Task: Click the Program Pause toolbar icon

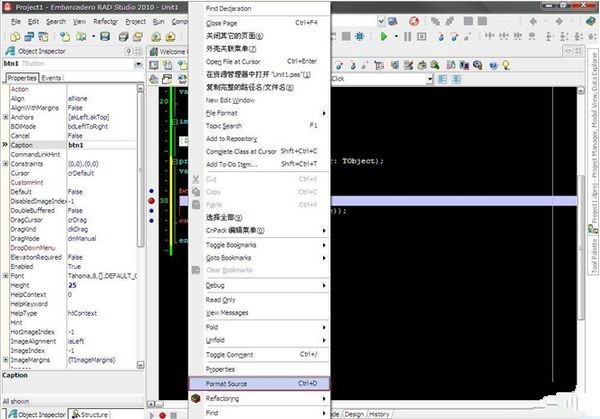Action: point(408,37)
